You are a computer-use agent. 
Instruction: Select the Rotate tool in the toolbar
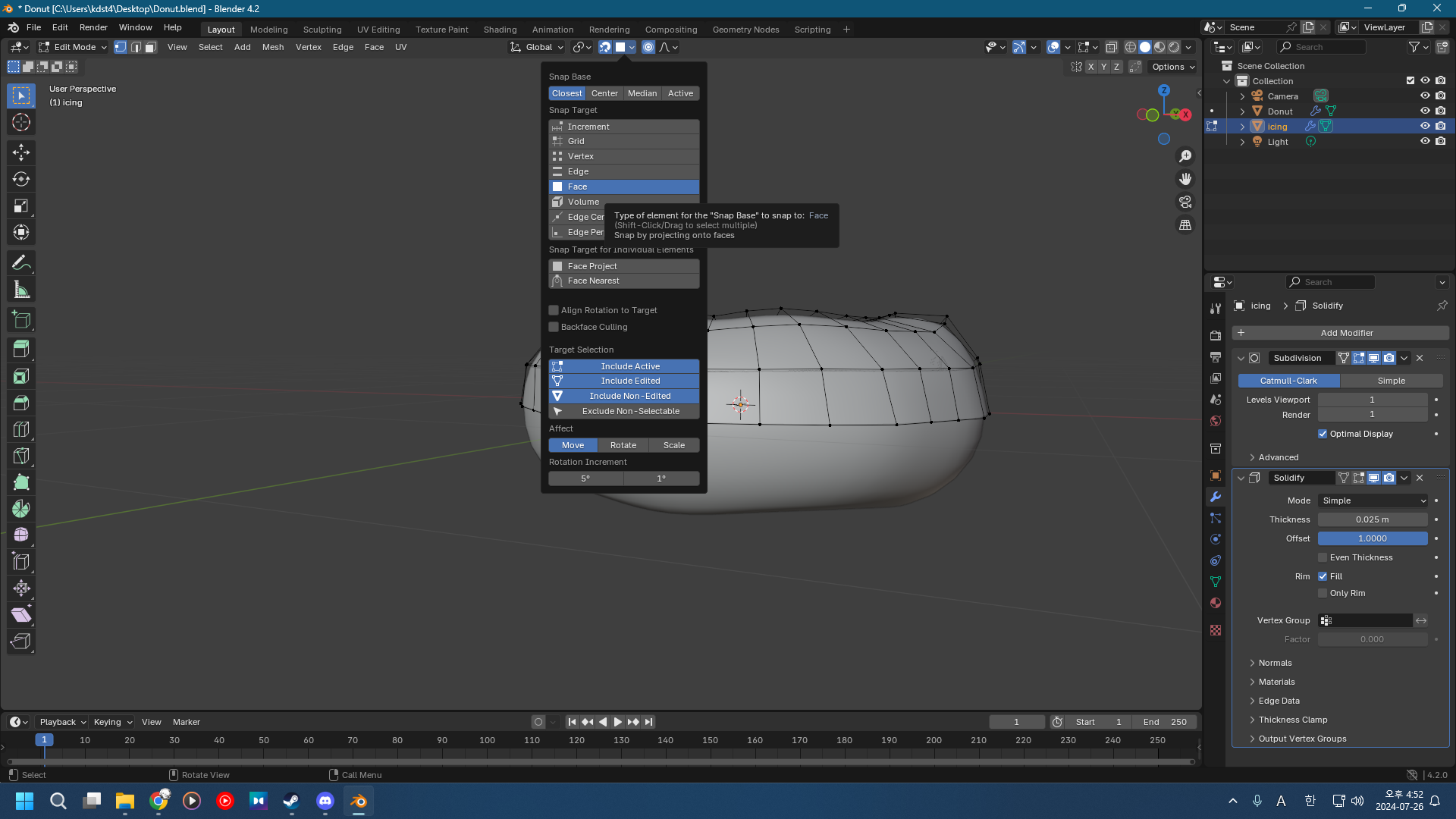[x=21, y=180]
